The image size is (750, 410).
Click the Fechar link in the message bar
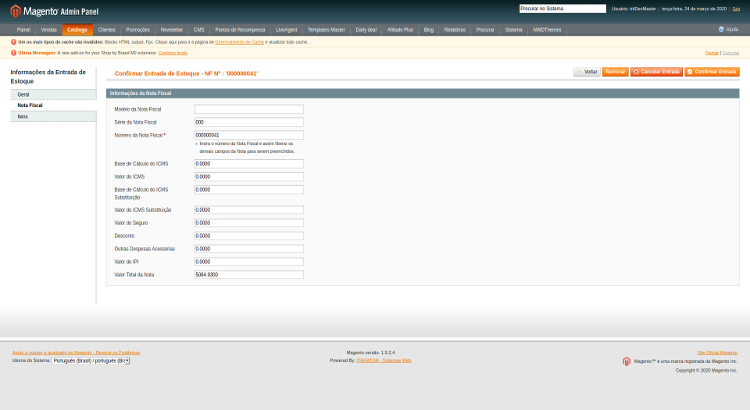[712, 53]
